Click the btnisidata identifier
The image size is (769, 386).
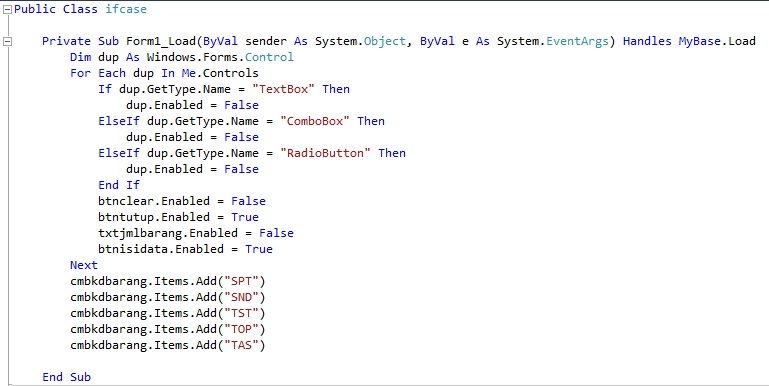coord(133,249)
